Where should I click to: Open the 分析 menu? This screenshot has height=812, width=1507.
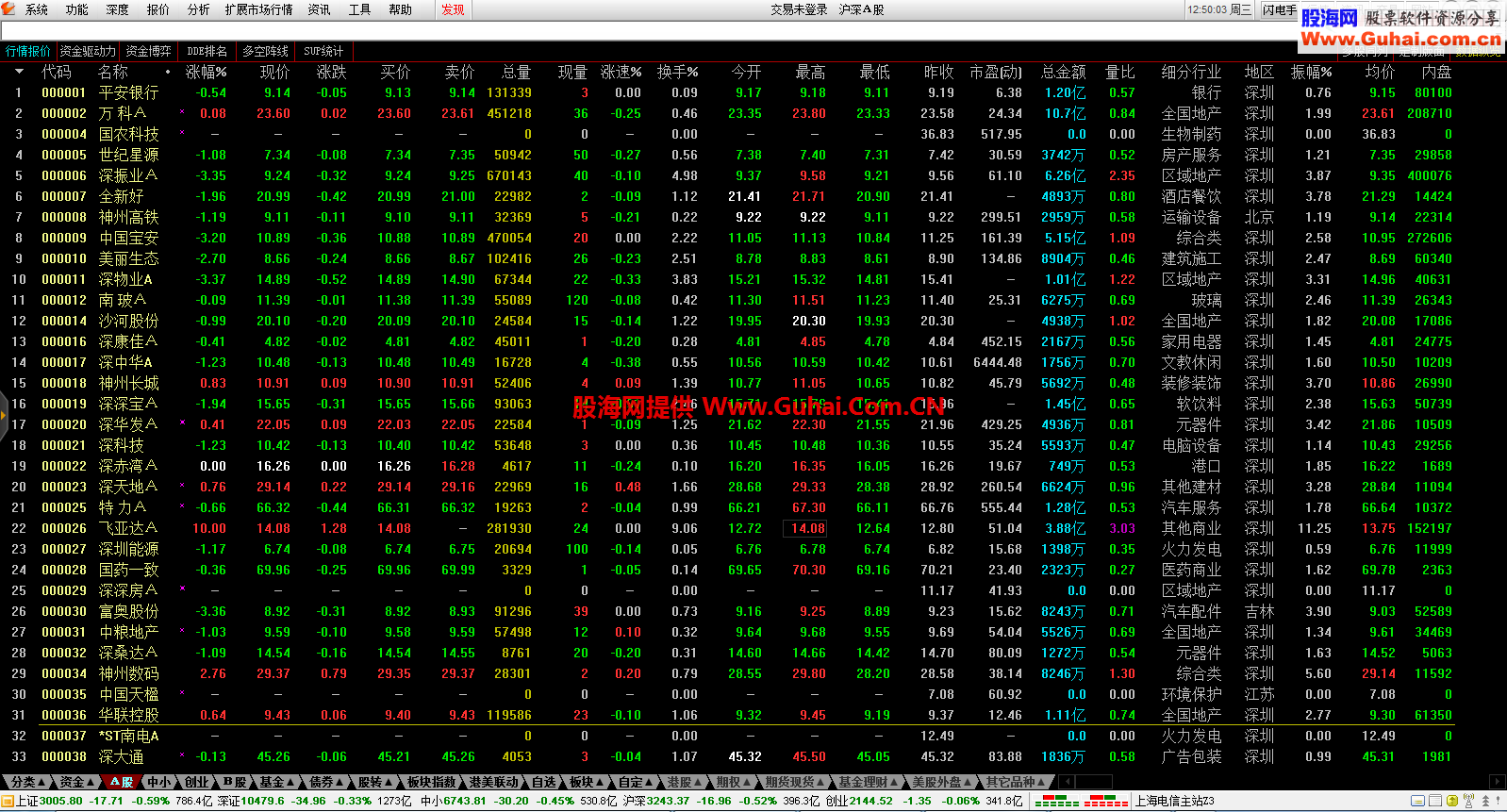(x=199, y=9)
